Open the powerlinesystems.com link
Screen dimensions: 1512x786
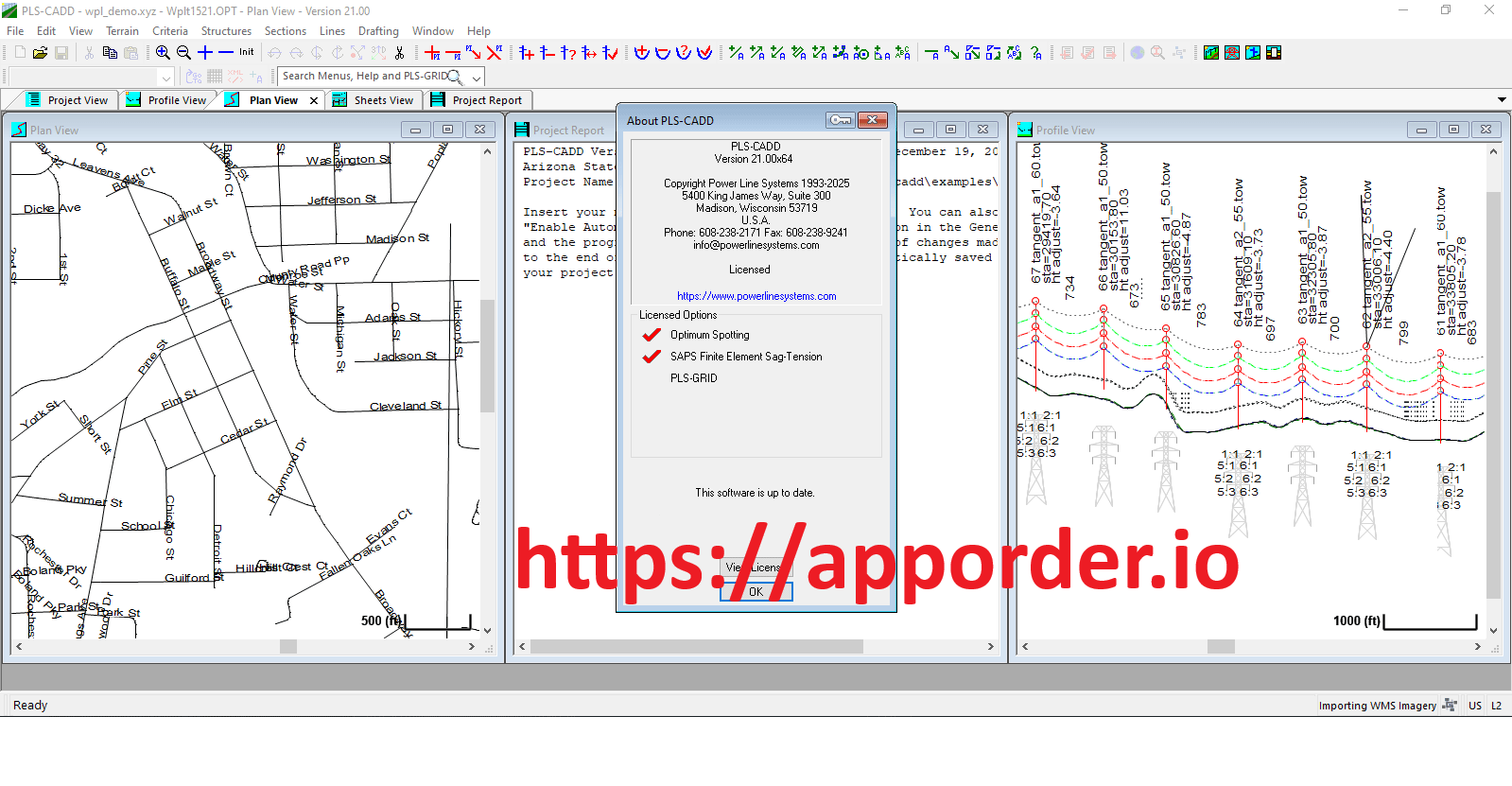(756, 296)
